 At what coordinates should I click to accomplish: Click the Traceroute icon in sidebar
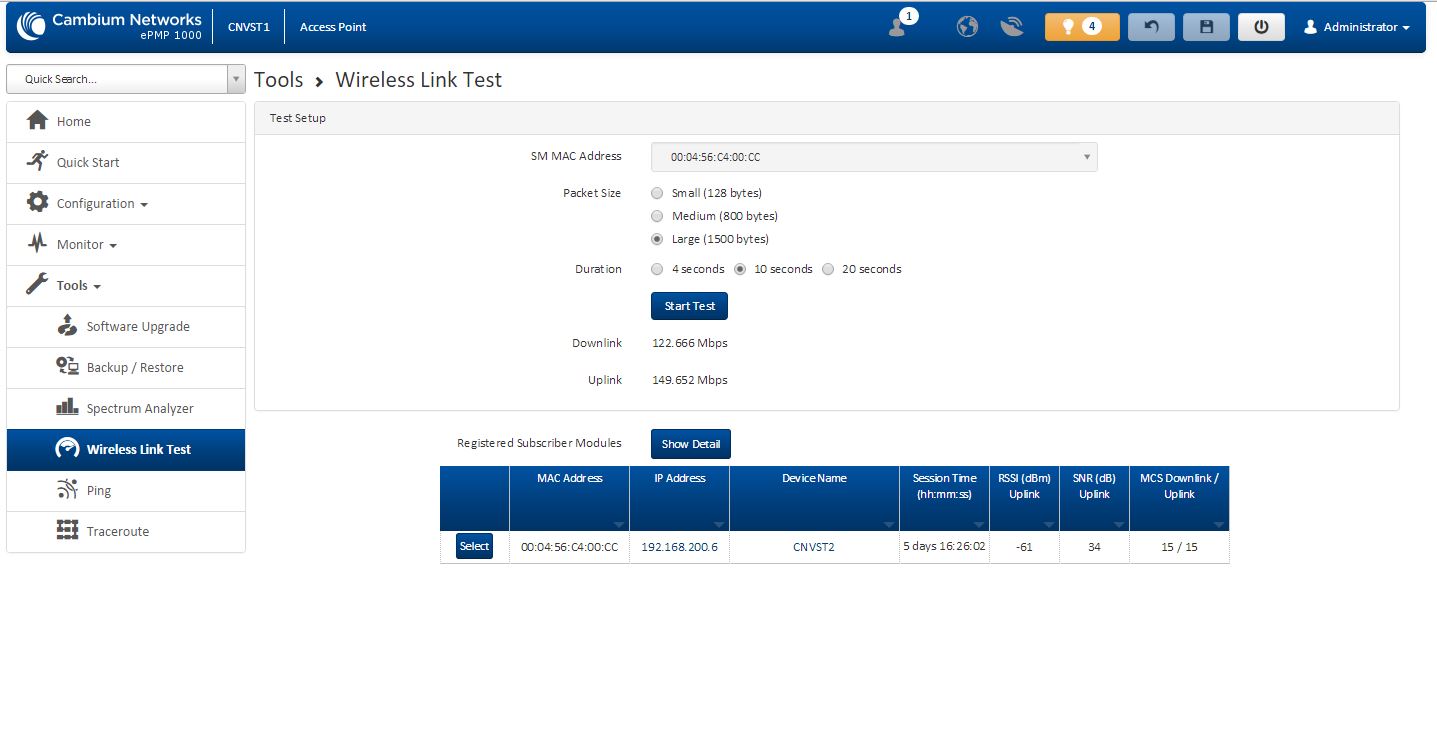click(67, 531)
